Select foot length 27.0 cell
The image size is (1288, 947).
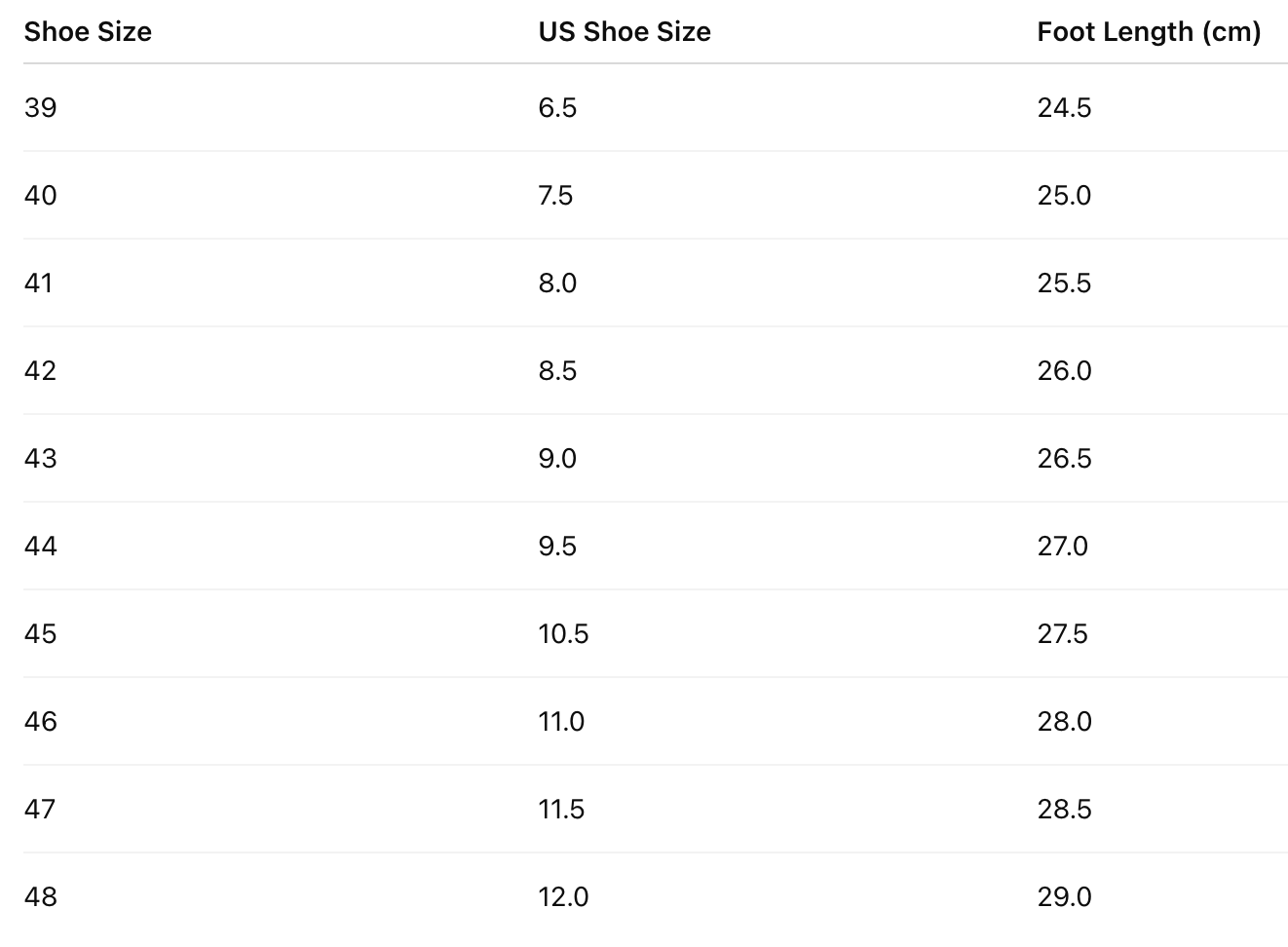[x=1062, y=546]
